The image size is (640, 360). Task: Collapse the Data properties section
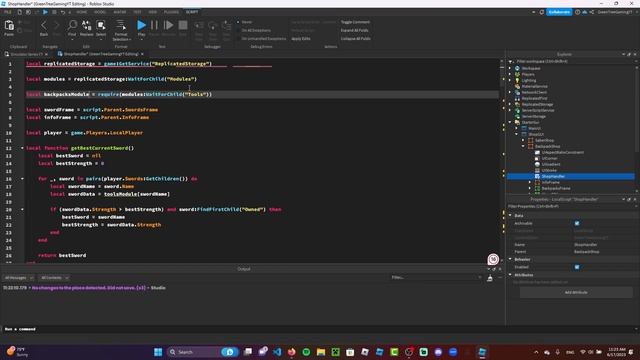point(510,216)
